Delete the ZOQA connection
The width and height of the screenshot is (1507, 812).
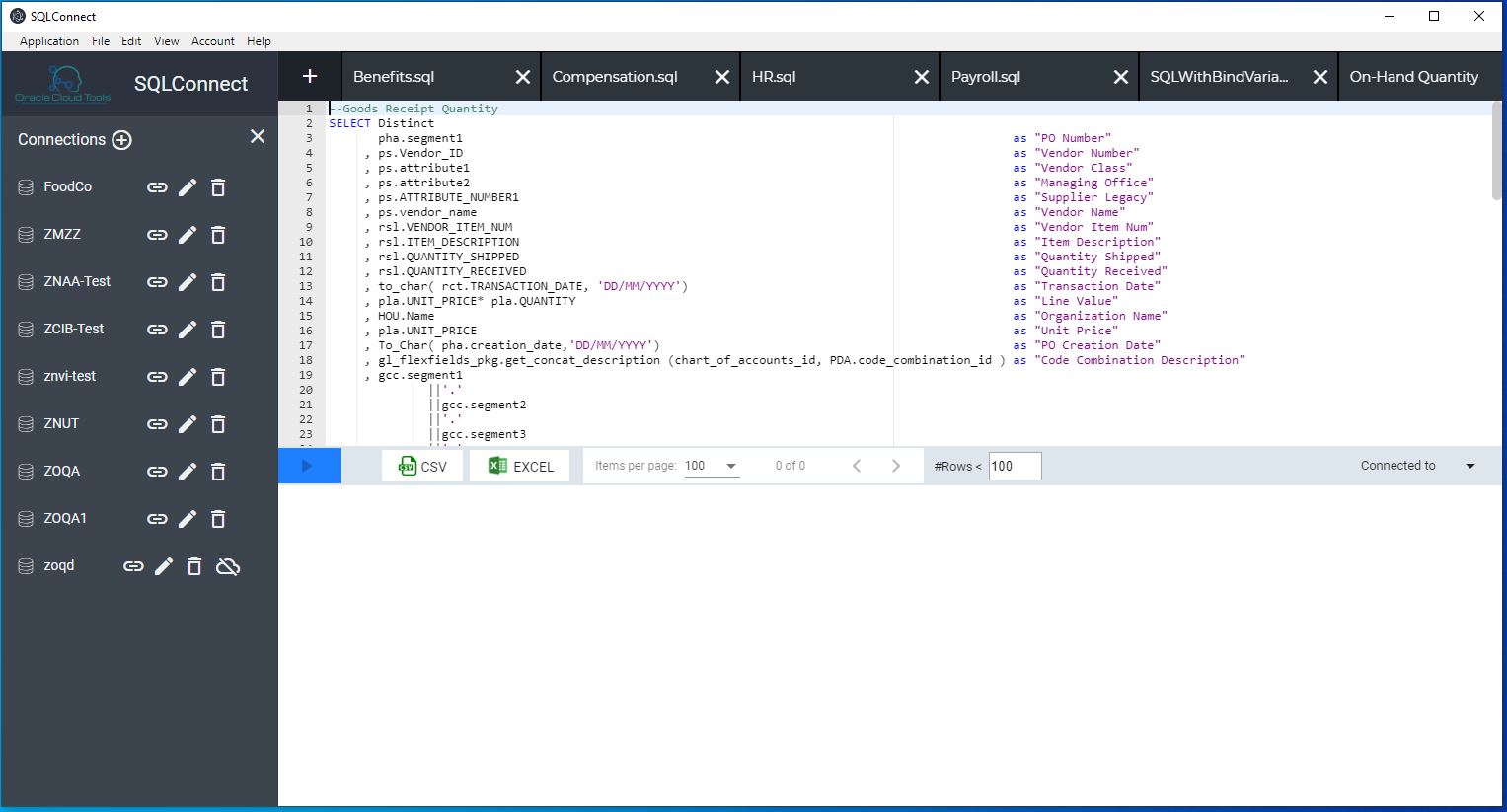(x=218, y=472)
